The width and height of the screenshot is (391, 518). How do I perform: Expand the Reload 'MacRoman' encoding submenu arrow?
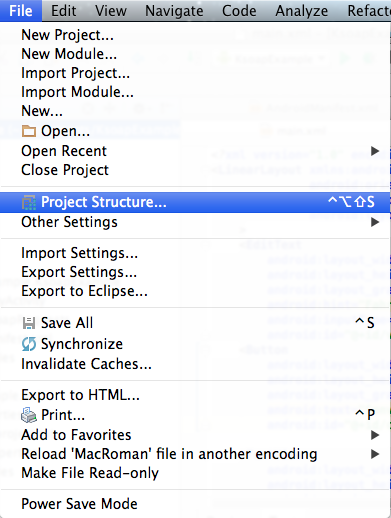(x=375, y=454)
